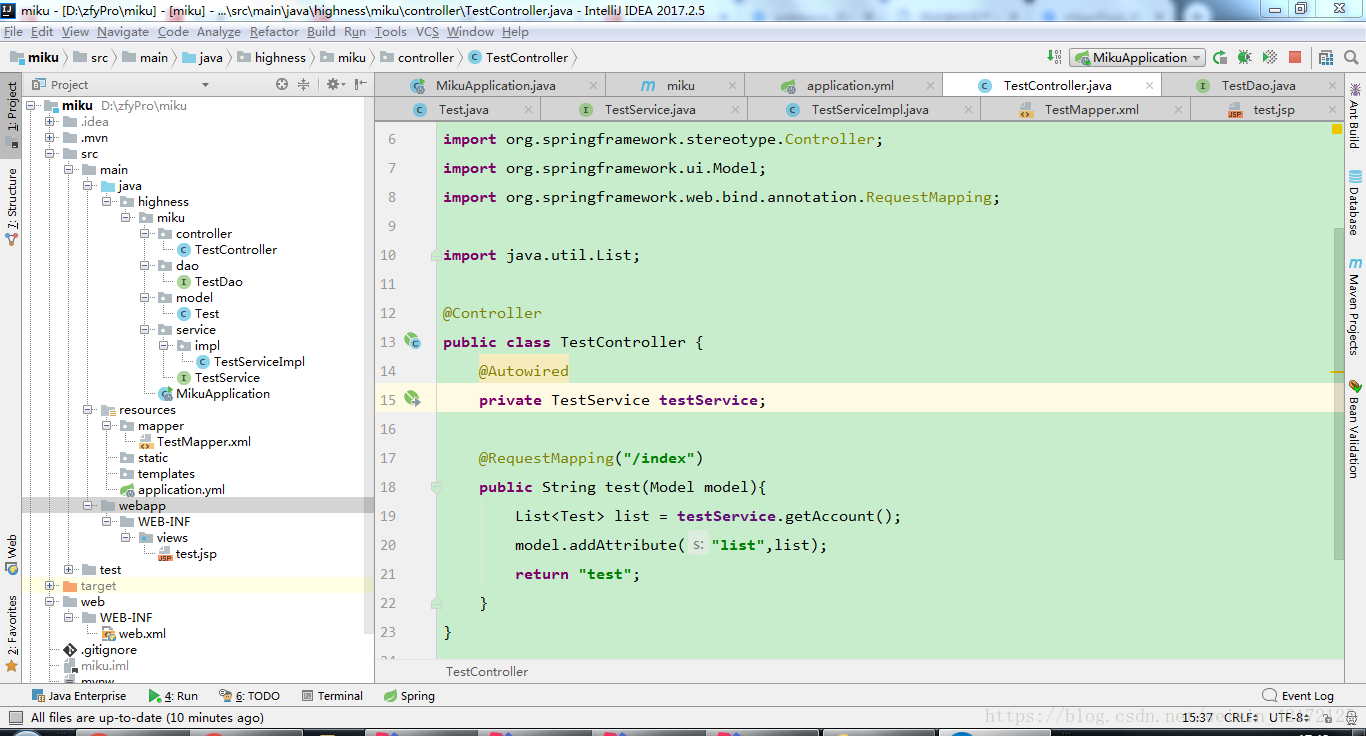Close the test.jsp editor tab
Screen dimensions: 1366x736
pos(1332,110)
